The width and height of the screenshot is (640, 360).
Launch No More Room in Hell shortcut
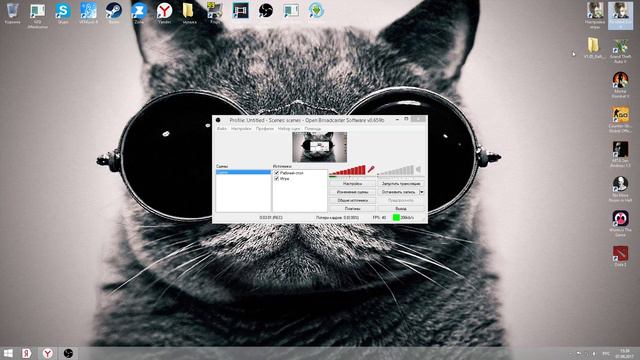click(x=620, y=189)
